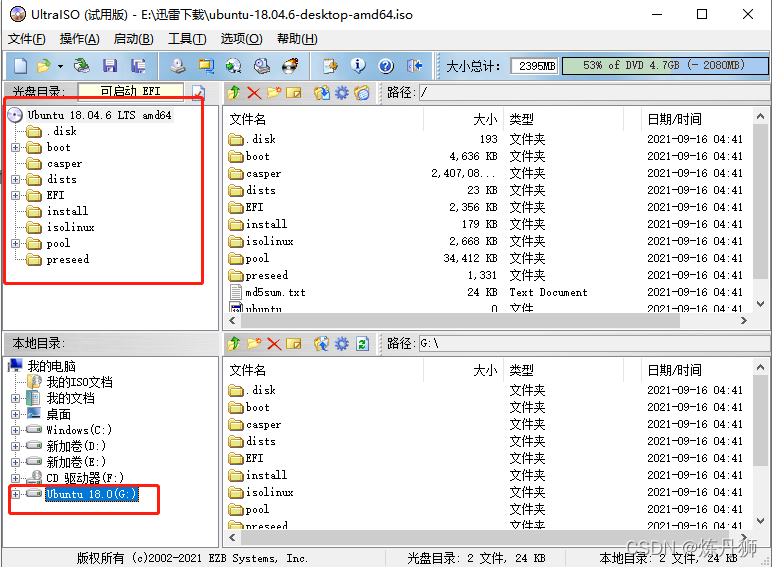The image size is (772, 567).
Task: Click the Save As icon
Action: pyautogui.click(x=138, y=66)
